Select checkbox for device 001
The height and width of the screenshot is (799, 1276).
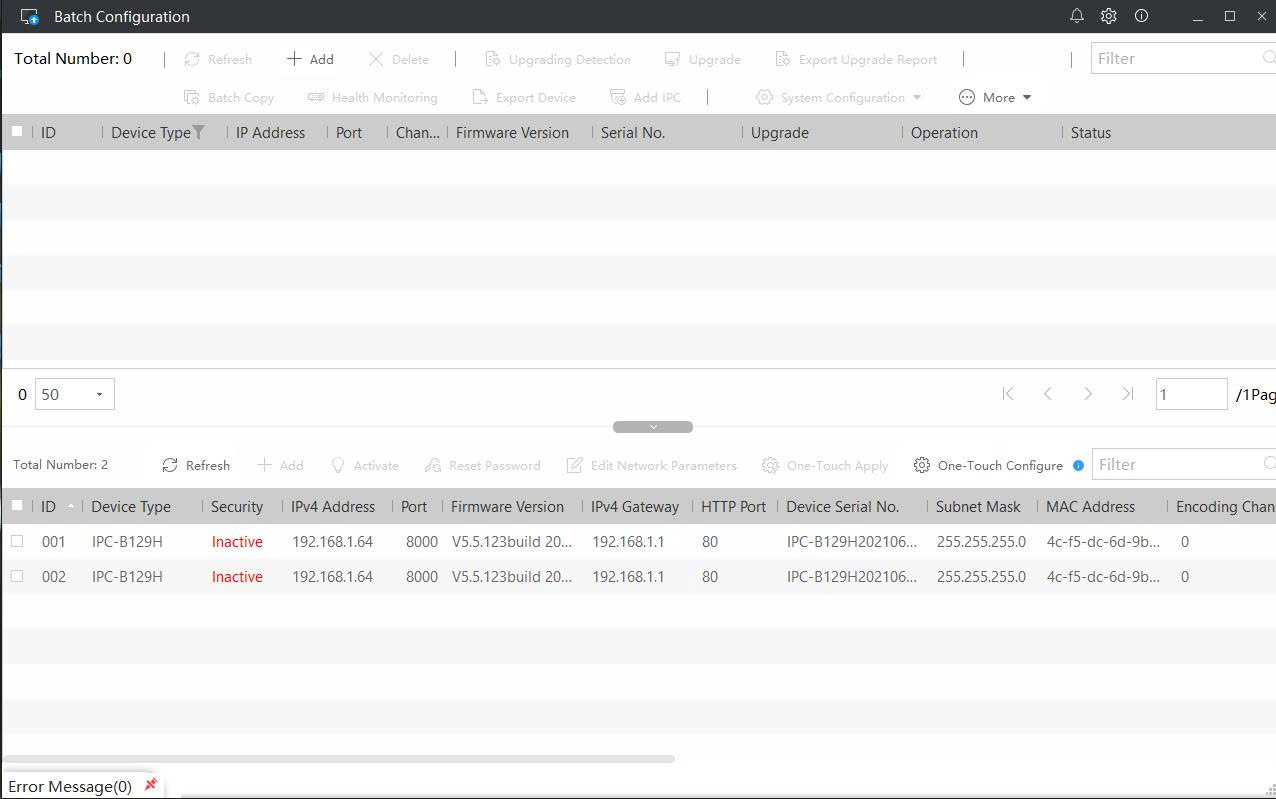(x=17, y=542)
